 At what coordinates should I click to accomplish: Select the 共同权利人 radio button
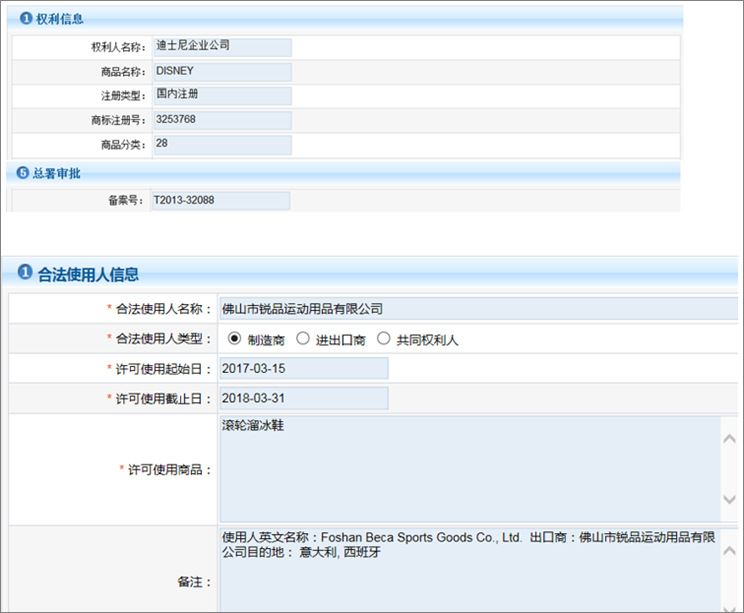pyautogui.click(x=383, y=339)
